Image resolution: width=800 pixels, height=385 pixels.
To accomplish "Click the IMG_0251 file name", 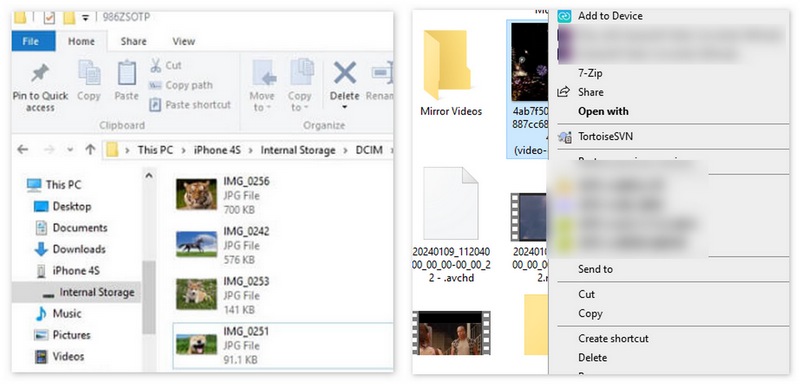I will coord(246,331).
